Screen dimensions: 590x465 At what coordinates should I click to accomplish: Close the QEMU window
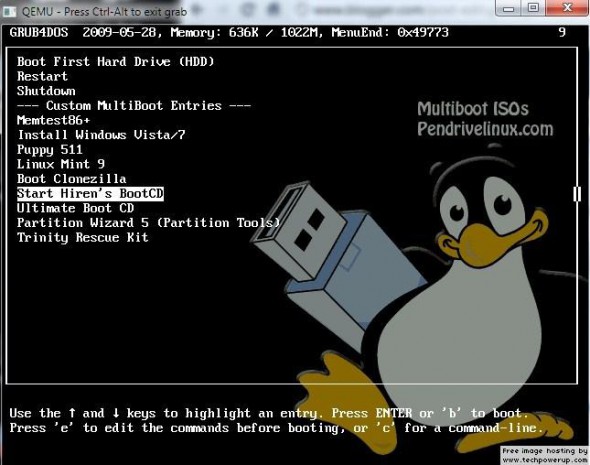pyautogui.click(x=567, y=8)
